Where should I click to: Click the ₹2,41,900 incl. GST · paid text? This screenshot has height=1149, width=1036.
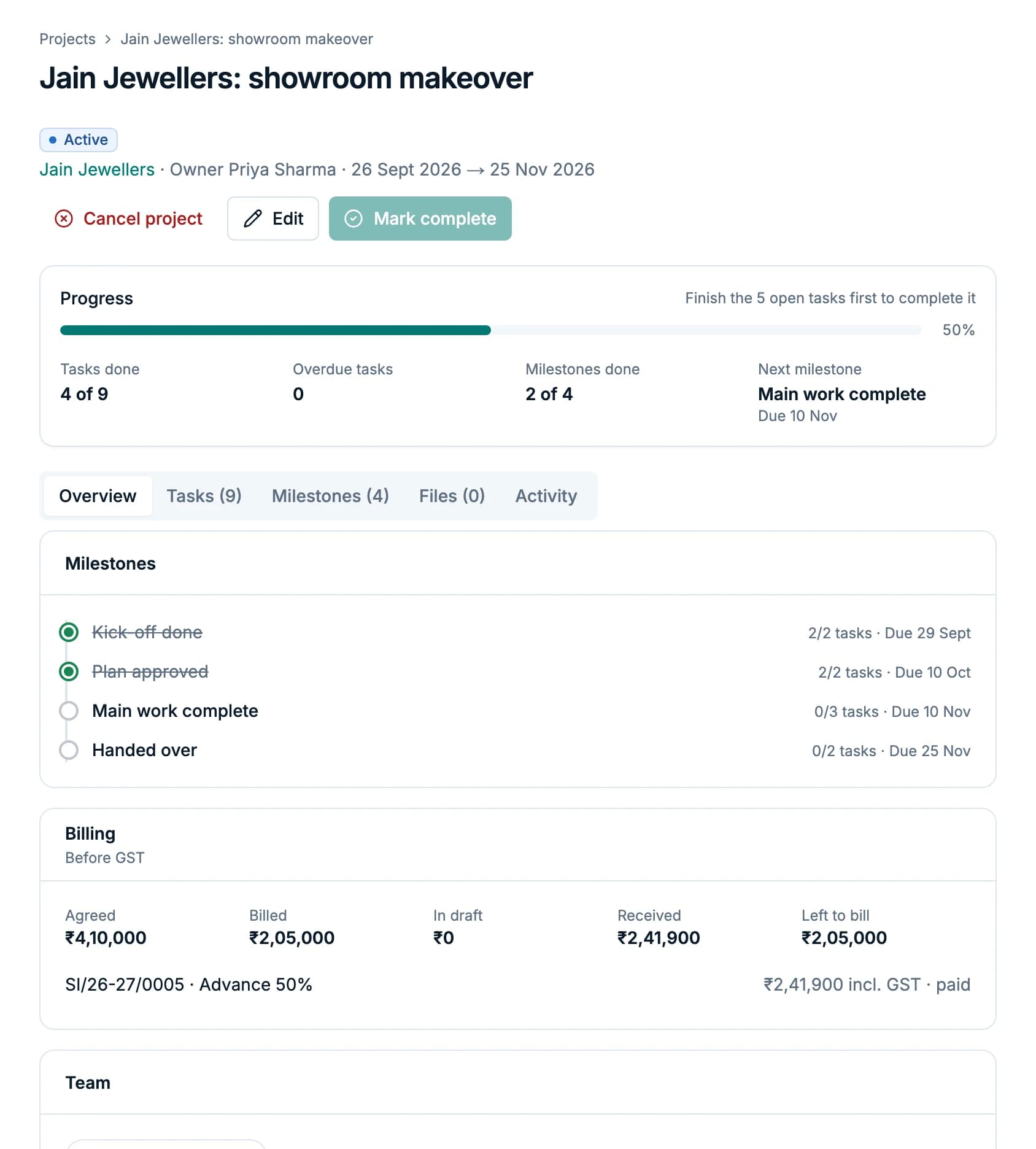pos(867,985)
